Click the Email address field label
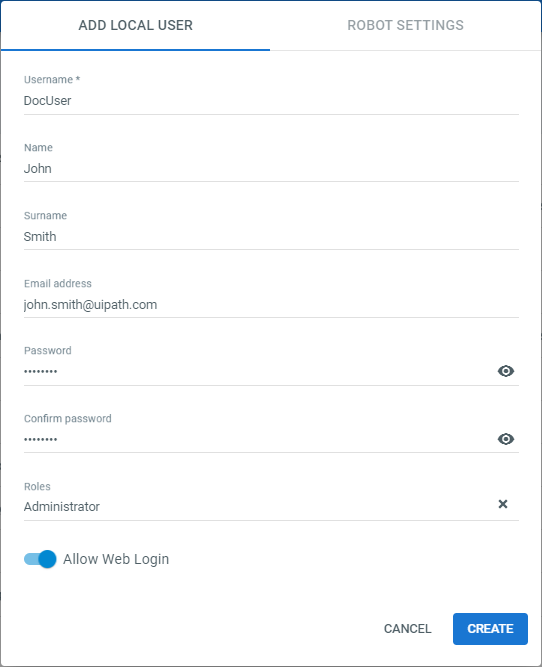The height and width of the screenshot is (667, 542). tap(58, 283)
